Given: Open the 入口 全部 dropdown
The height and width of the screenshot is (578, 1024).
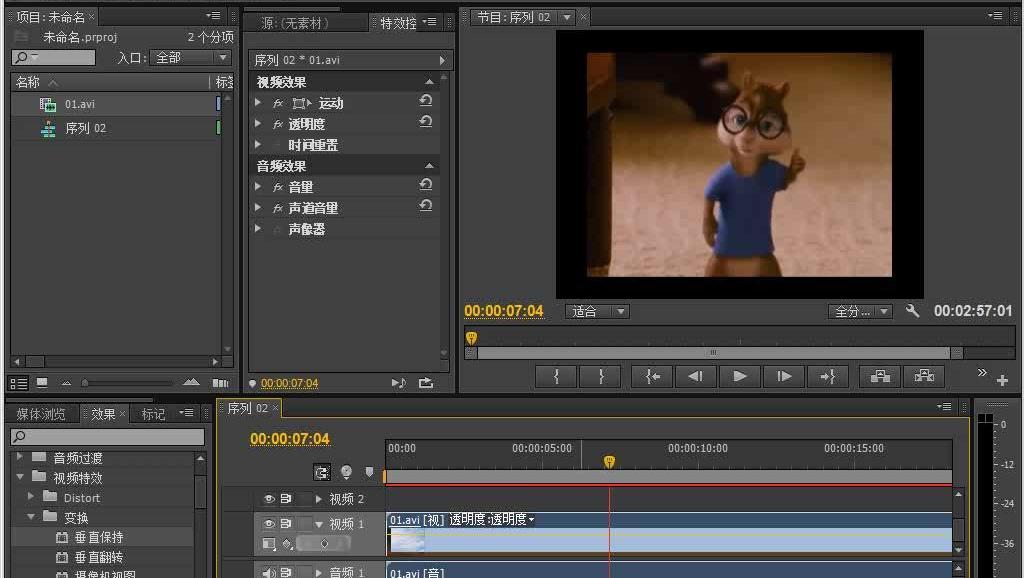Looking at the screenshot, I should [x=190, y=57].
